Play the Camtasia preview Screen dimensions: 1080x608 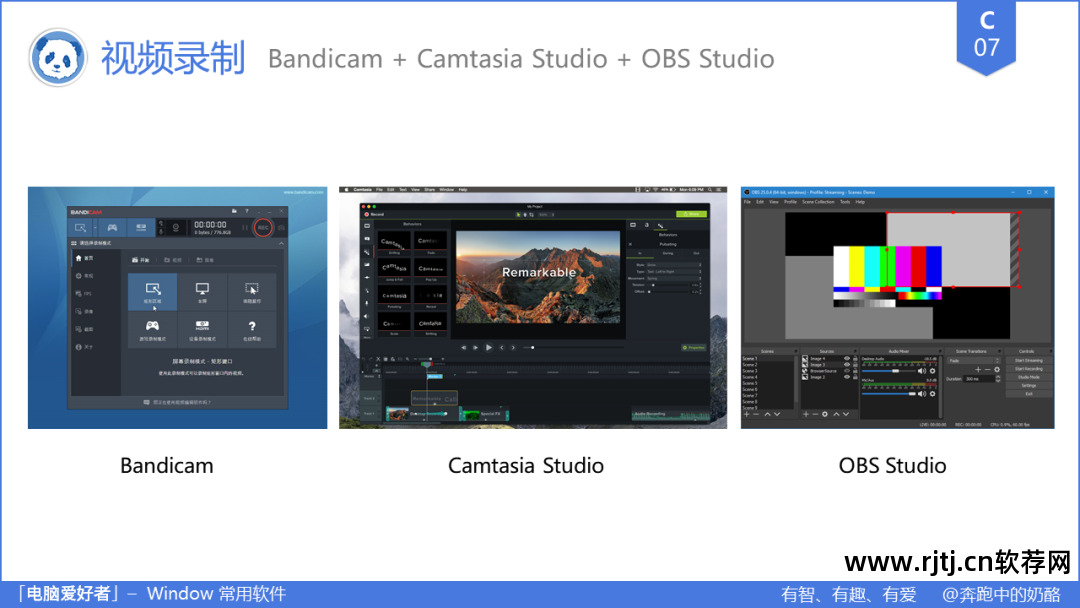click(x=488, y=348)
